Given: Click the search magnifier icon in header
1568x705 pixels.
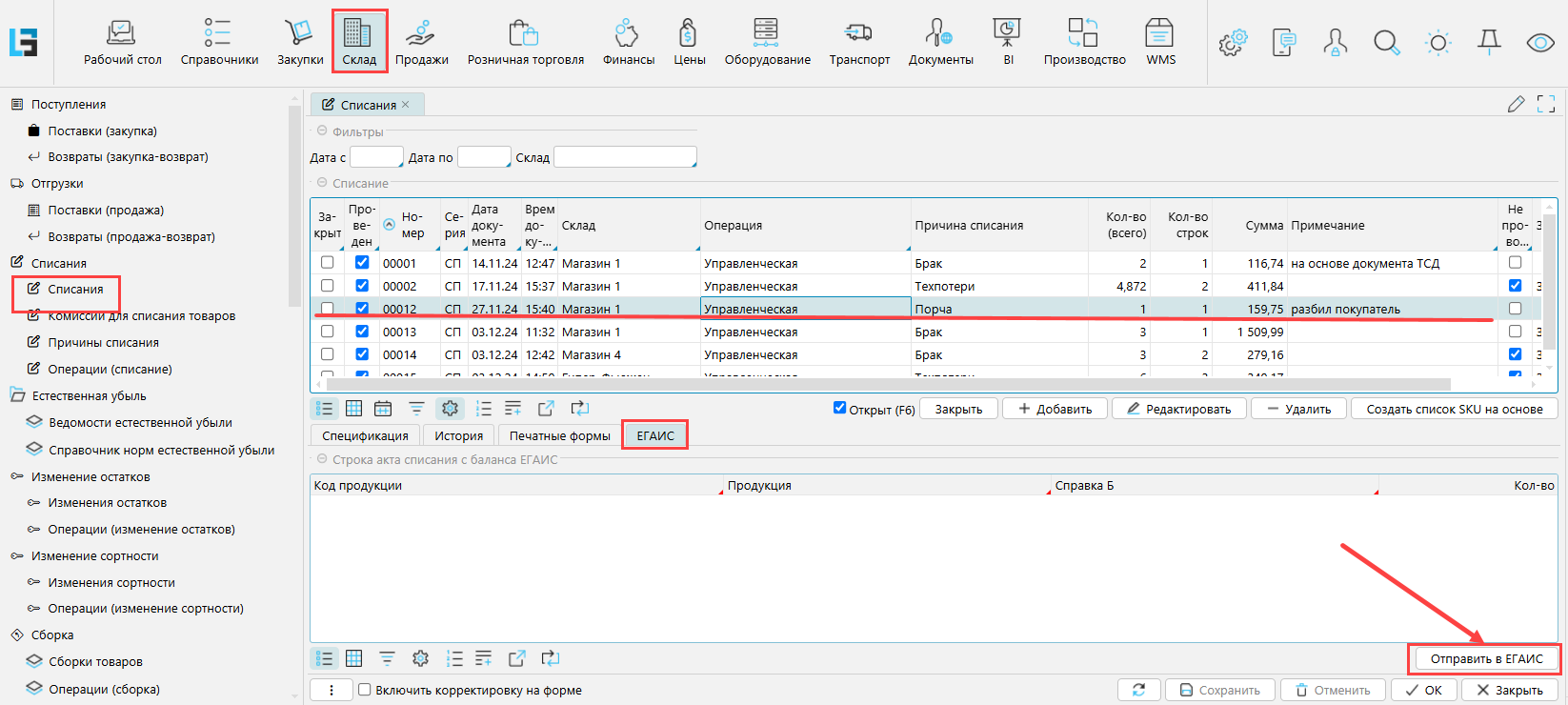Looking at the screenshot, I should pyautogui.click(x=1386, y=43).
